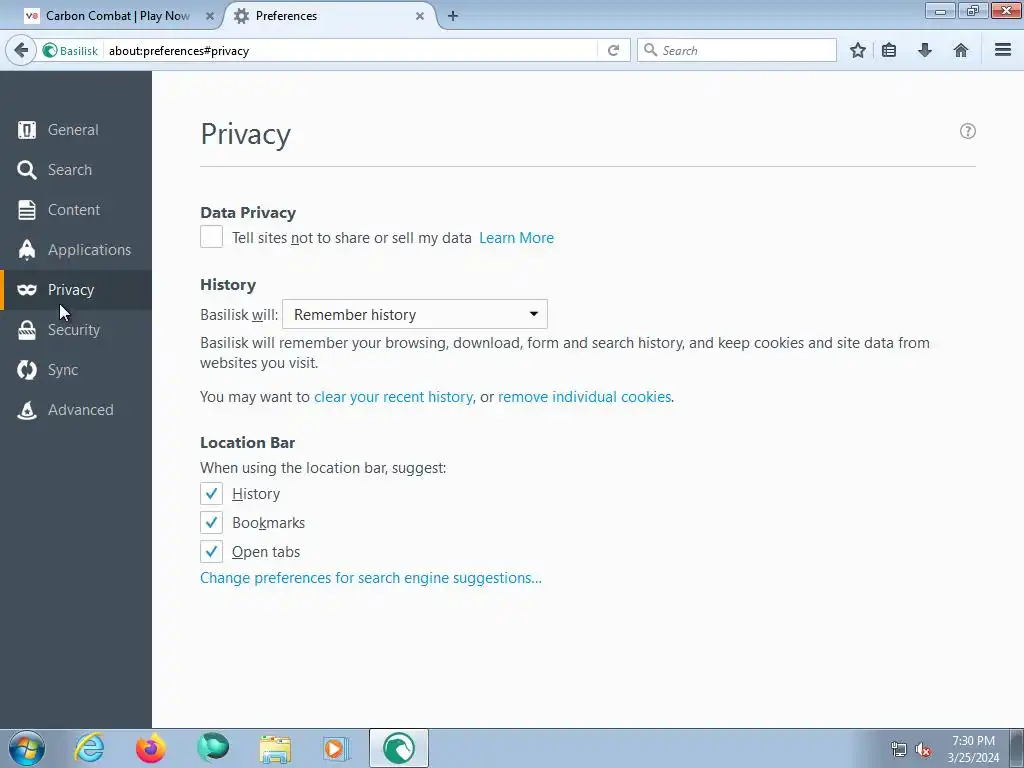
Task: Bookmark this page with the star icon
Action: tap(858, 50)
